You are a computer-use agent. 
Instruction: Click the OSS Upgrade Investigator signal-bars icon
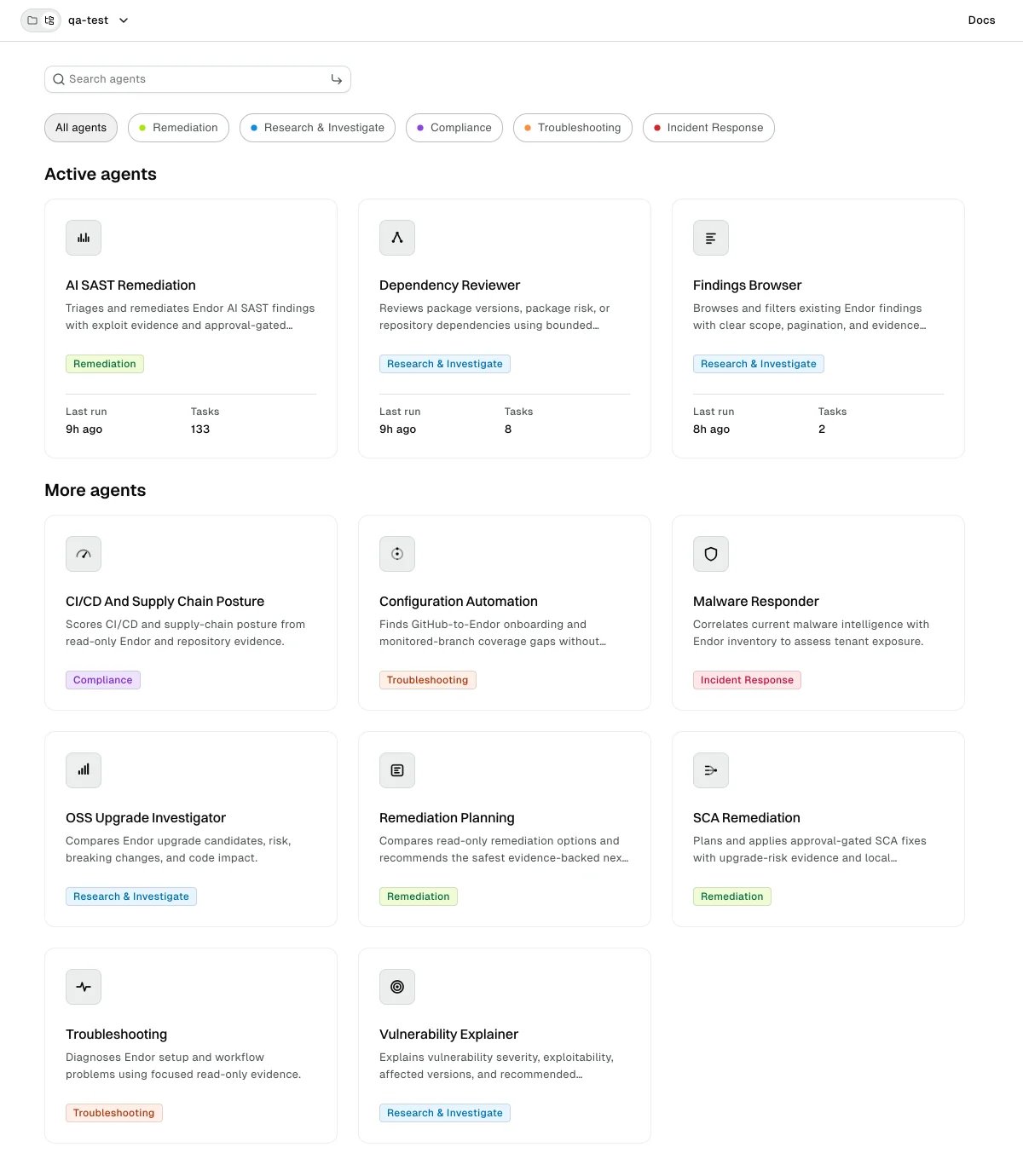tap(84, 770)
